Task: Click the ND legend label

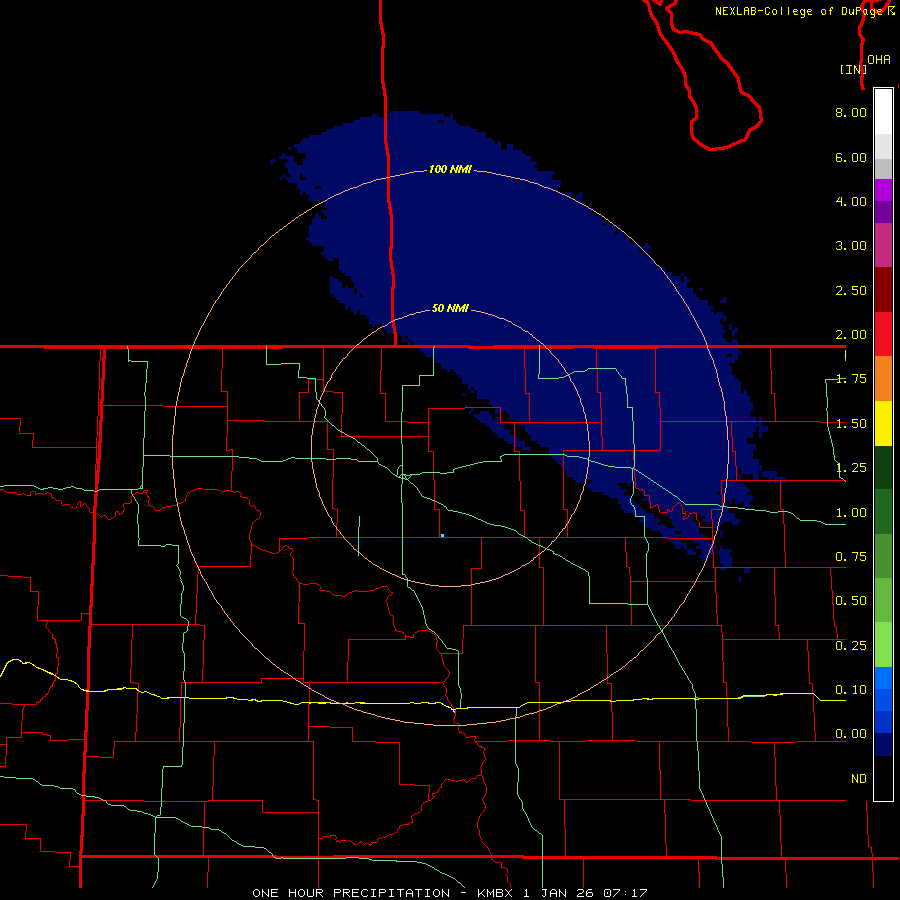Action: (859, 779)
